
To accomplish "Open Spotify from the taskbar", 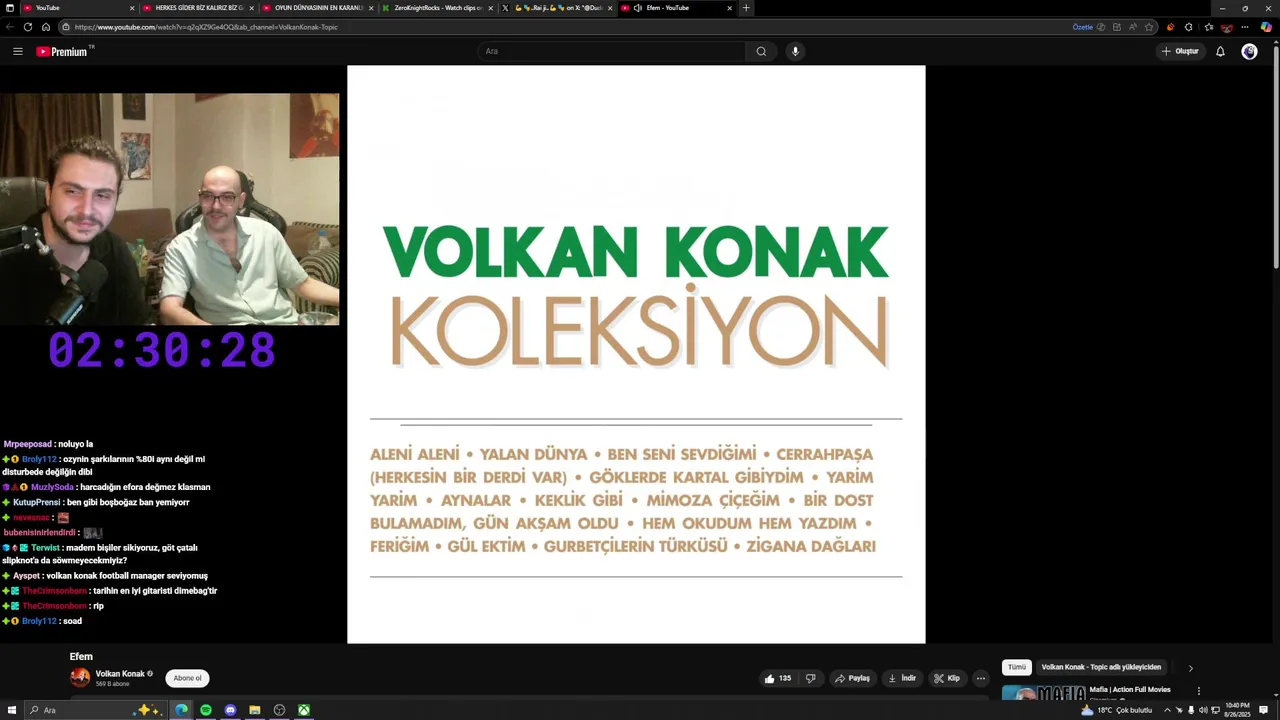I will [206, 710].
